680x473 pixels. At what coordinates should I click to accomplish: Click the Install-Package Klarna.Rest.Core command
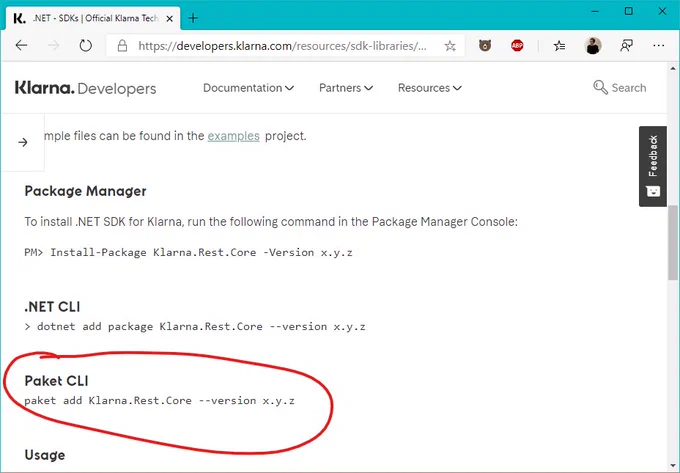[188, 252]
